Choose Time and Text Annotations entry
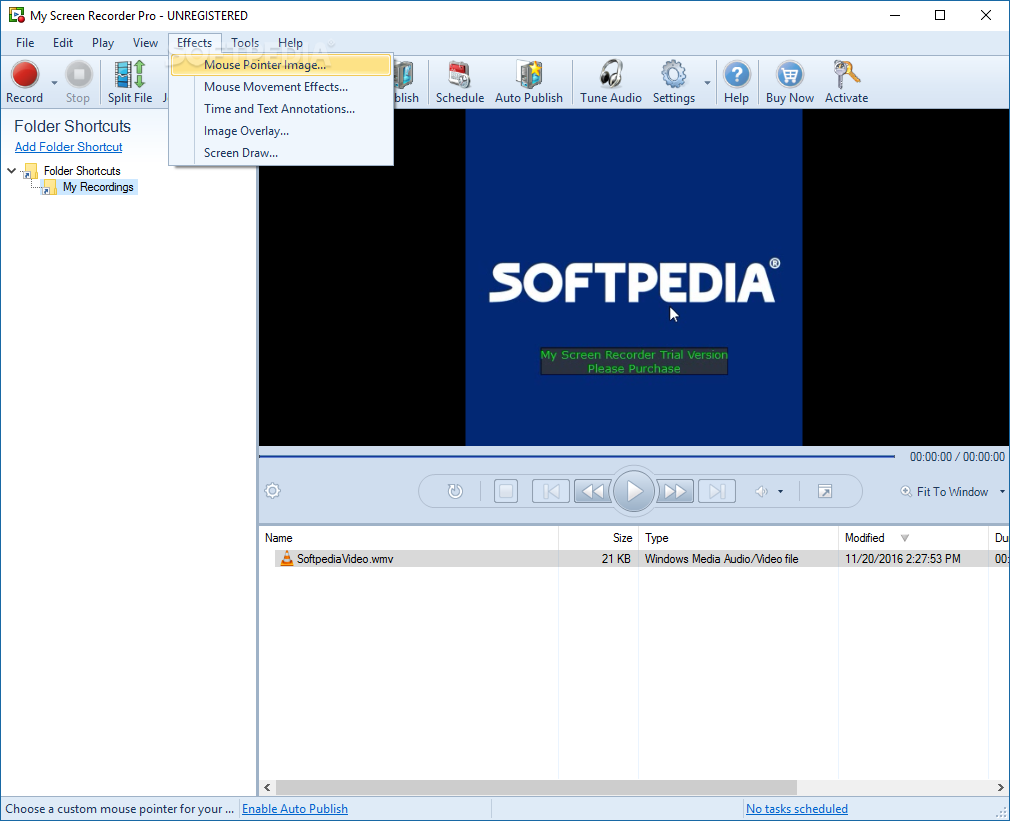 coord(281,109)
